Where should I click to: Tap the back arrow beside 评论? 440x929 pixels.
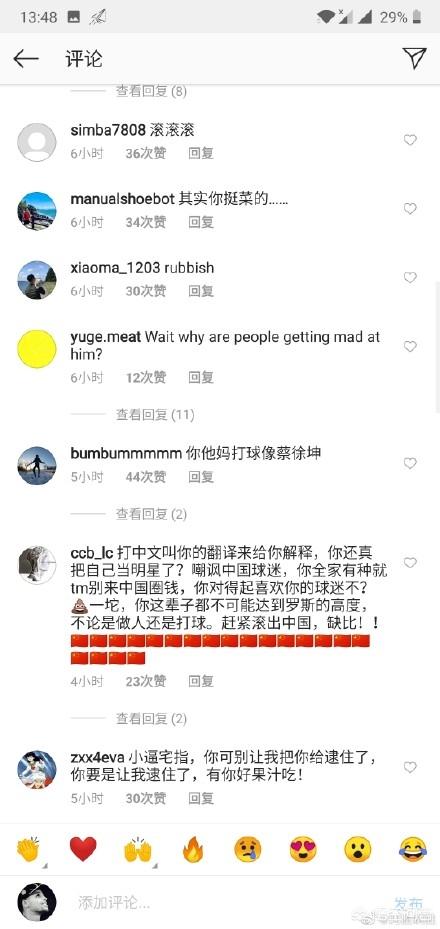(25, 59)
